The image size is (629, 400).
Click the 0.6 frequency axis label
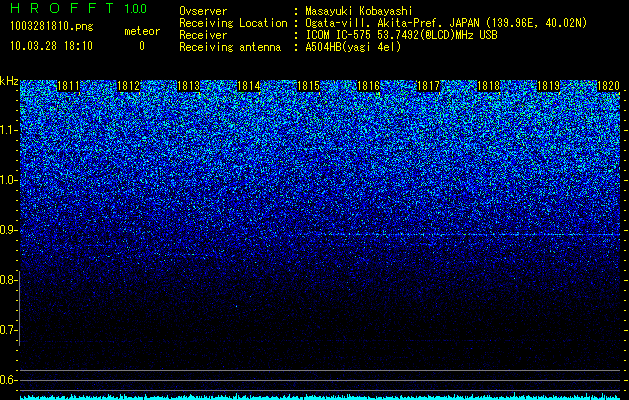[x=8, y=380]
